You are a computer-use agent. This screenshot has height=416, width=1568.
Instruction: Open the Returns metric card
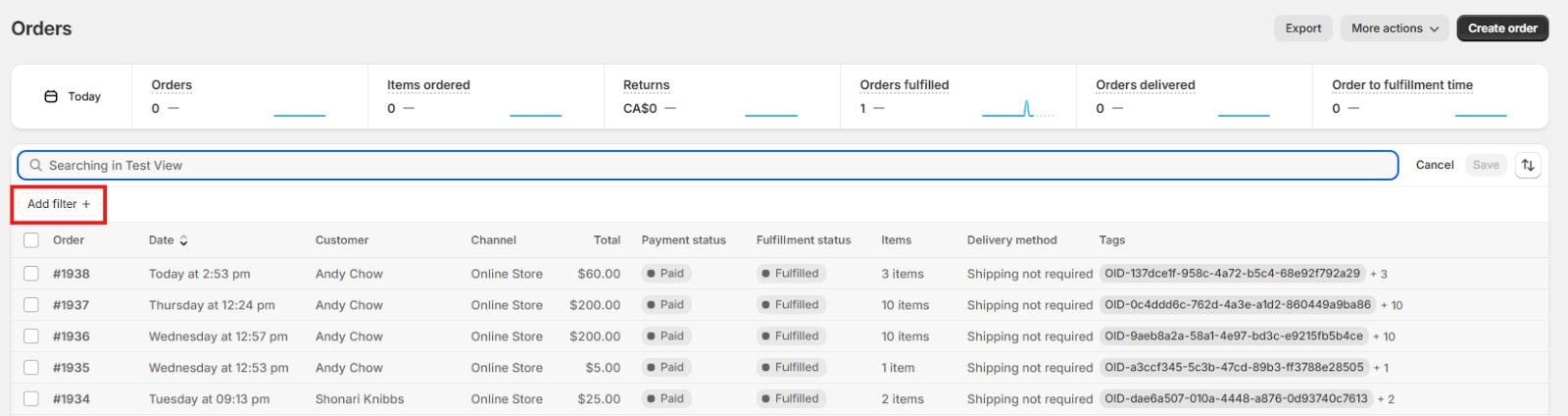click(646, 85)
